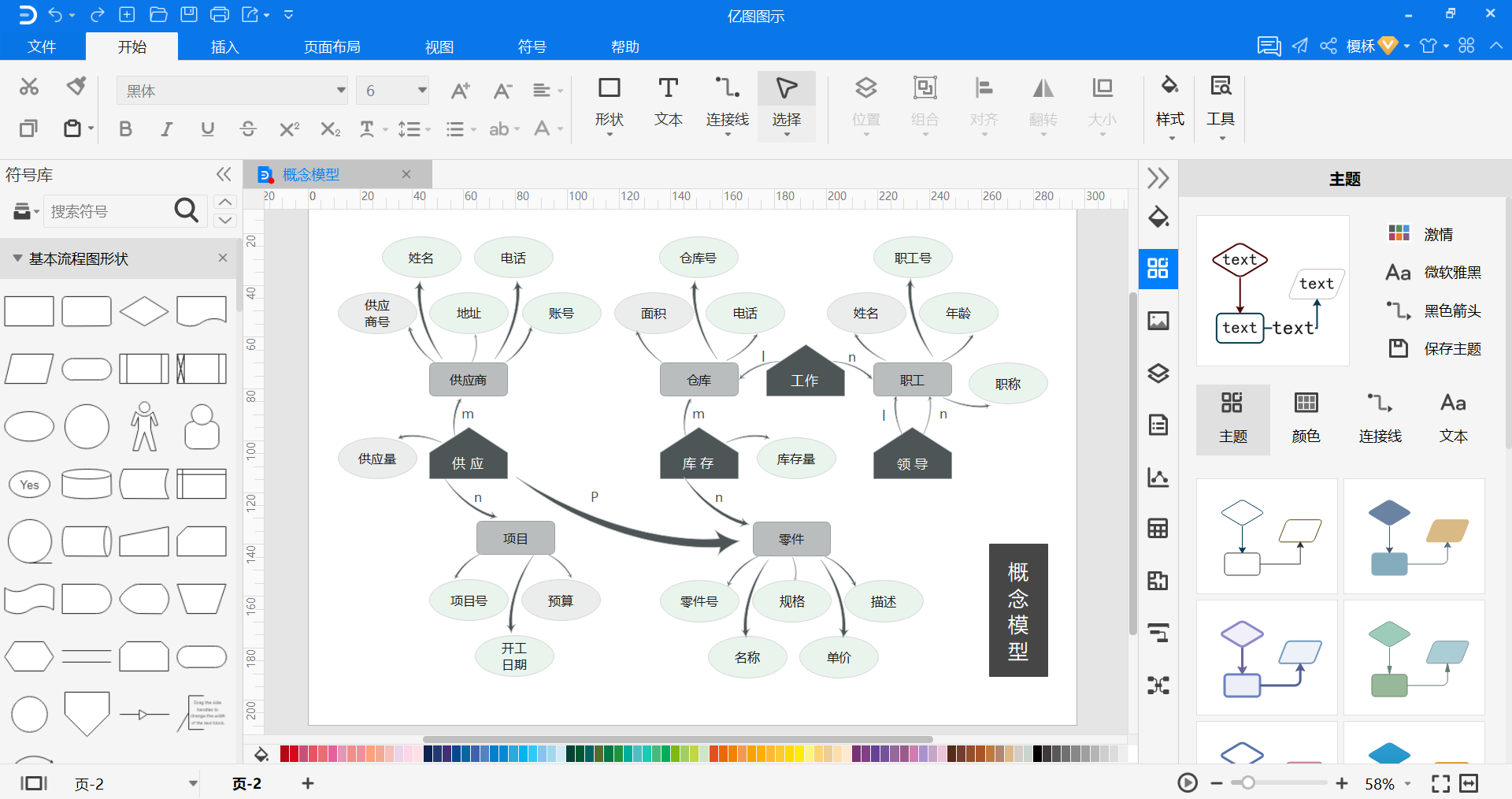The height and width of the screenshot is (799, 1512).
Task: Click the fill bucket icon in sidebar
Action: [1158, 217]
